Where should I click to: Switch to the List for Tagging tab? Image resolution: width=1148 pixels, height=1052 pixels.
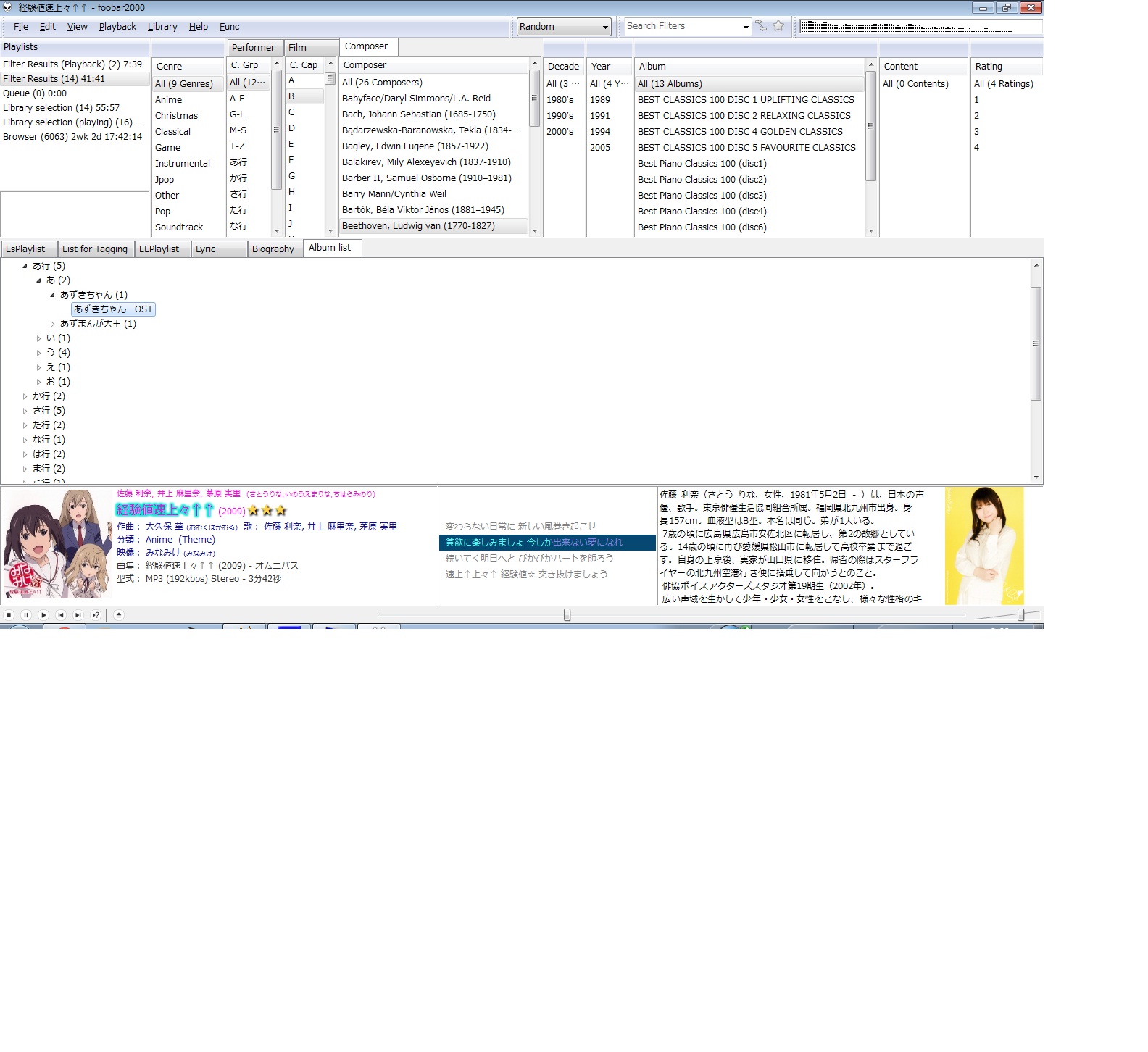coord(95,249)
